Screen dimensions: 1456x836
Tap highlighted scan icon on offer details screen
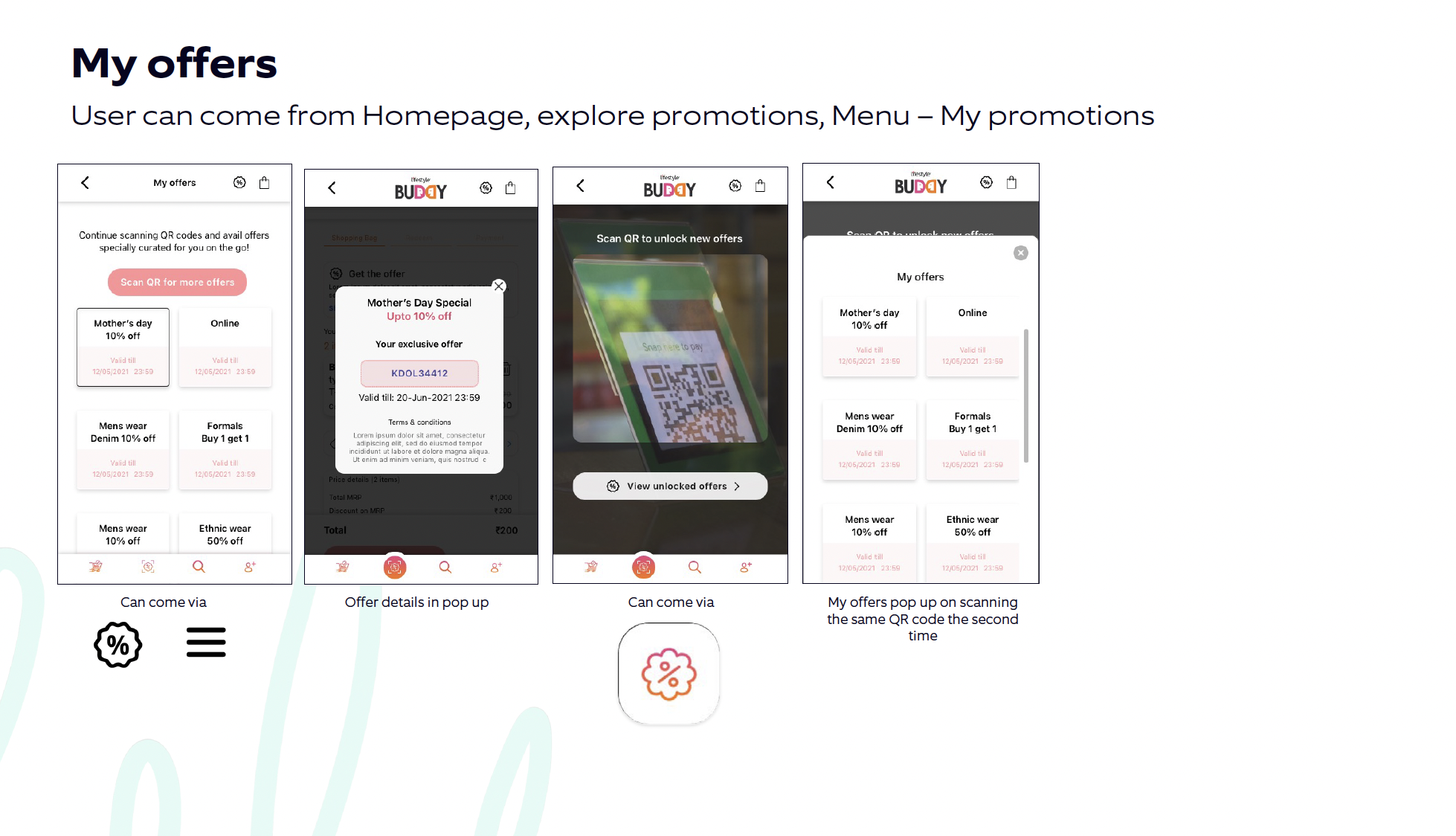tap(395, 567)
